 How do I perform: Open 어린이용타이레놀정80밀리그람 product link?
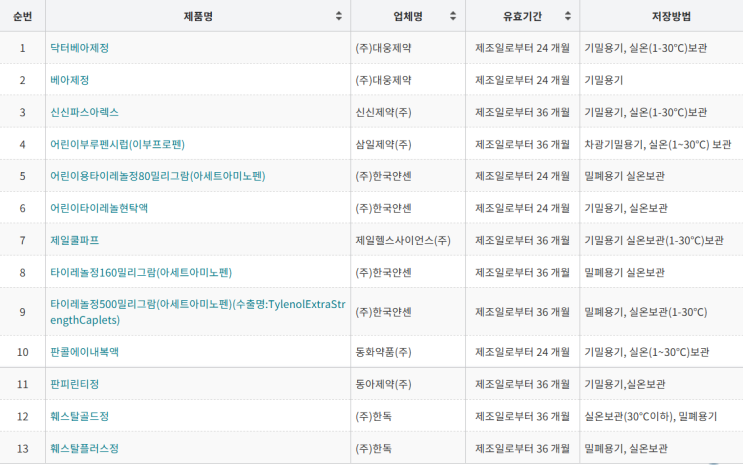[x=158, y=176]
